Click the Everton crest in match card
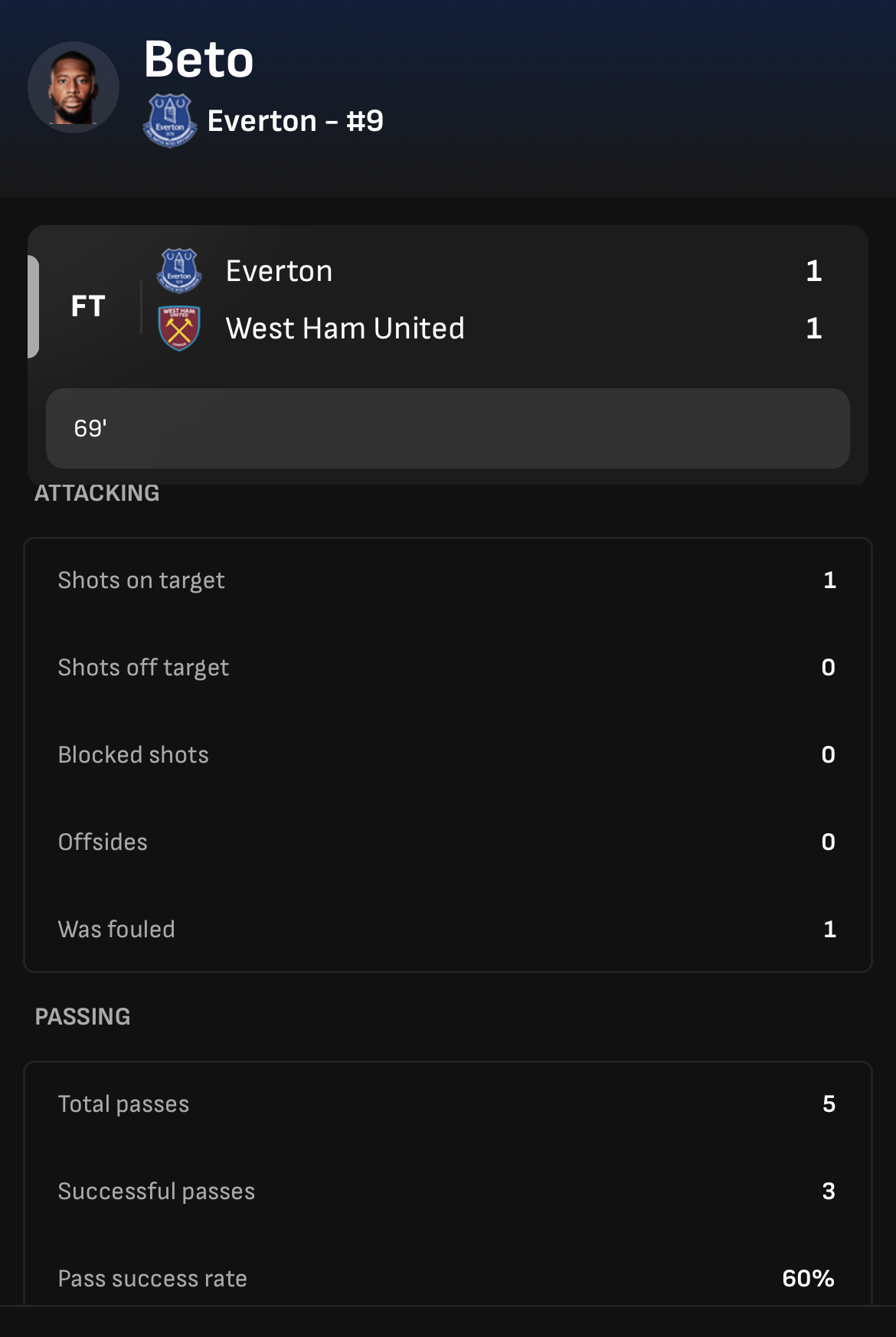Viewport: 896px width, 1337px height. [x=179, y=270]
